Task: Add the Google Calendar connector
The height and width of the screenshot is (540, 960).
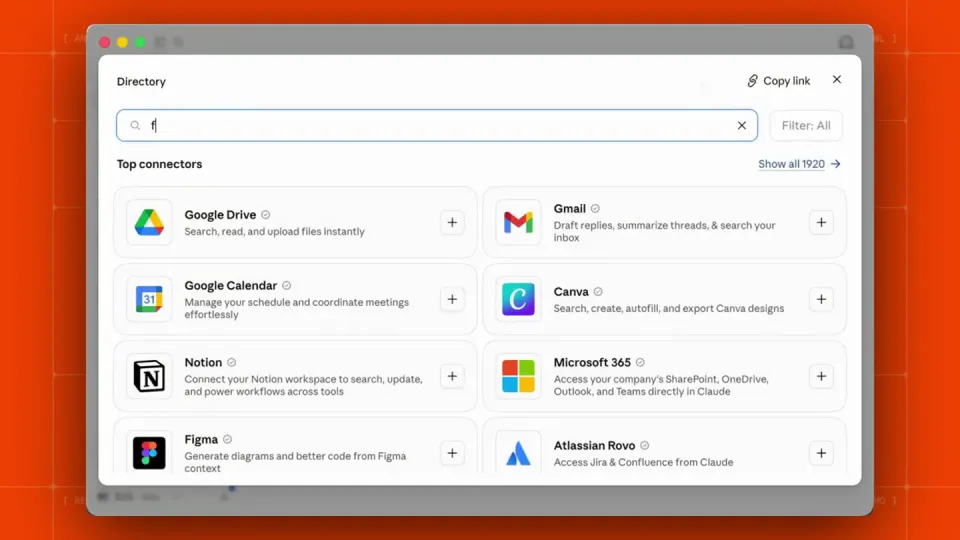Action: [x=452, y=299]
